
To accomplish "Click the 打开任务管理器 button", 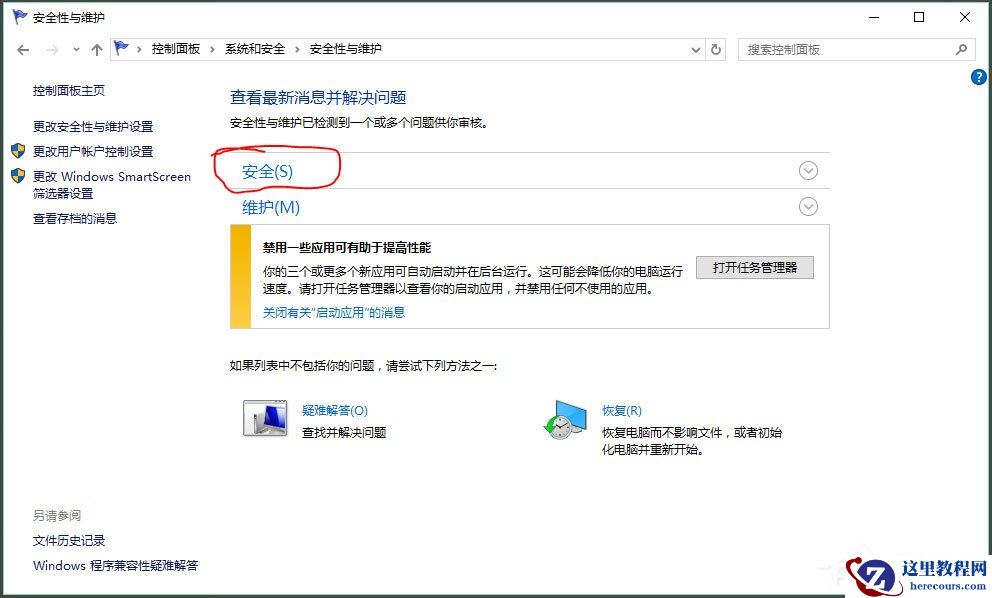I will (x=755, y=267).
